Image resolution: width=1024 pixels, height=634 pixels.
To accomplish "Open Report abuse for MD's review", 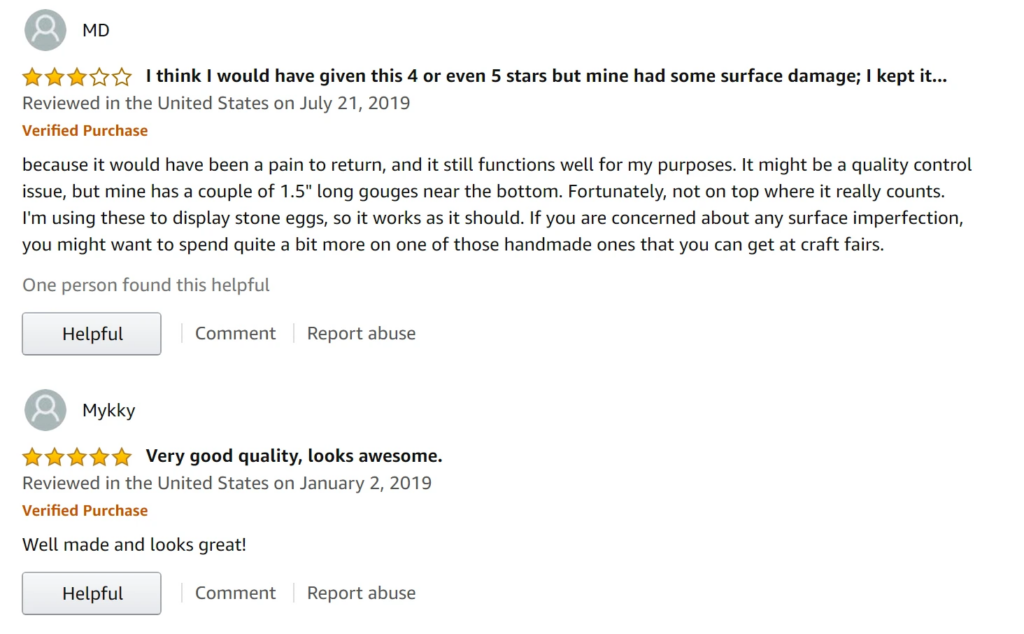I will coord(361,333).
